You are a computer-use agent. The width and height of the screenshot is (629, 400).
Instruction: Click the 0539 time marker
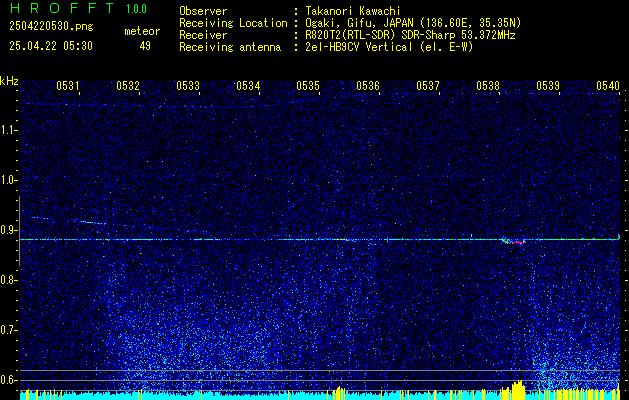tap(548, 85)
